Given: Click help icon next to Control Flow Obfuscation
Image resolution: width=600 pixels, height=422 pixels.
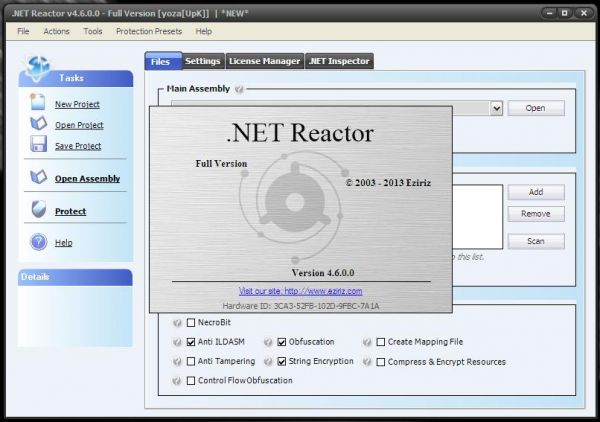Looking at the screenshot, I should click(177, 381).
